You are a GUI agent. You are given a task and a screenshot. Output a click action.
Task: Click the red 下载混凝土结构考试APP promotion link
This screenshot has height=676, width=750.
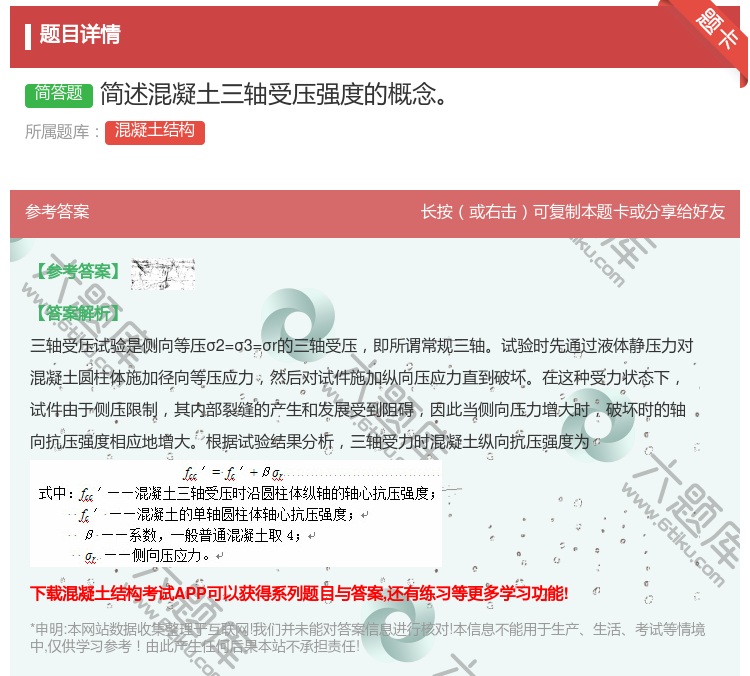(299, 594)
